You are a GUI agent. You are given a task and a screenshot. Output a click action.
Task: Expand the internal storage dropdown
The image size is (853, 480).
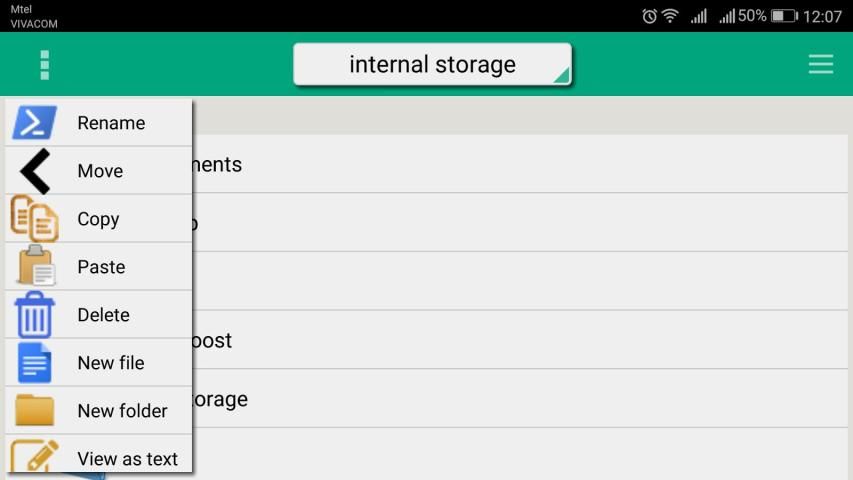click(432, 65)
